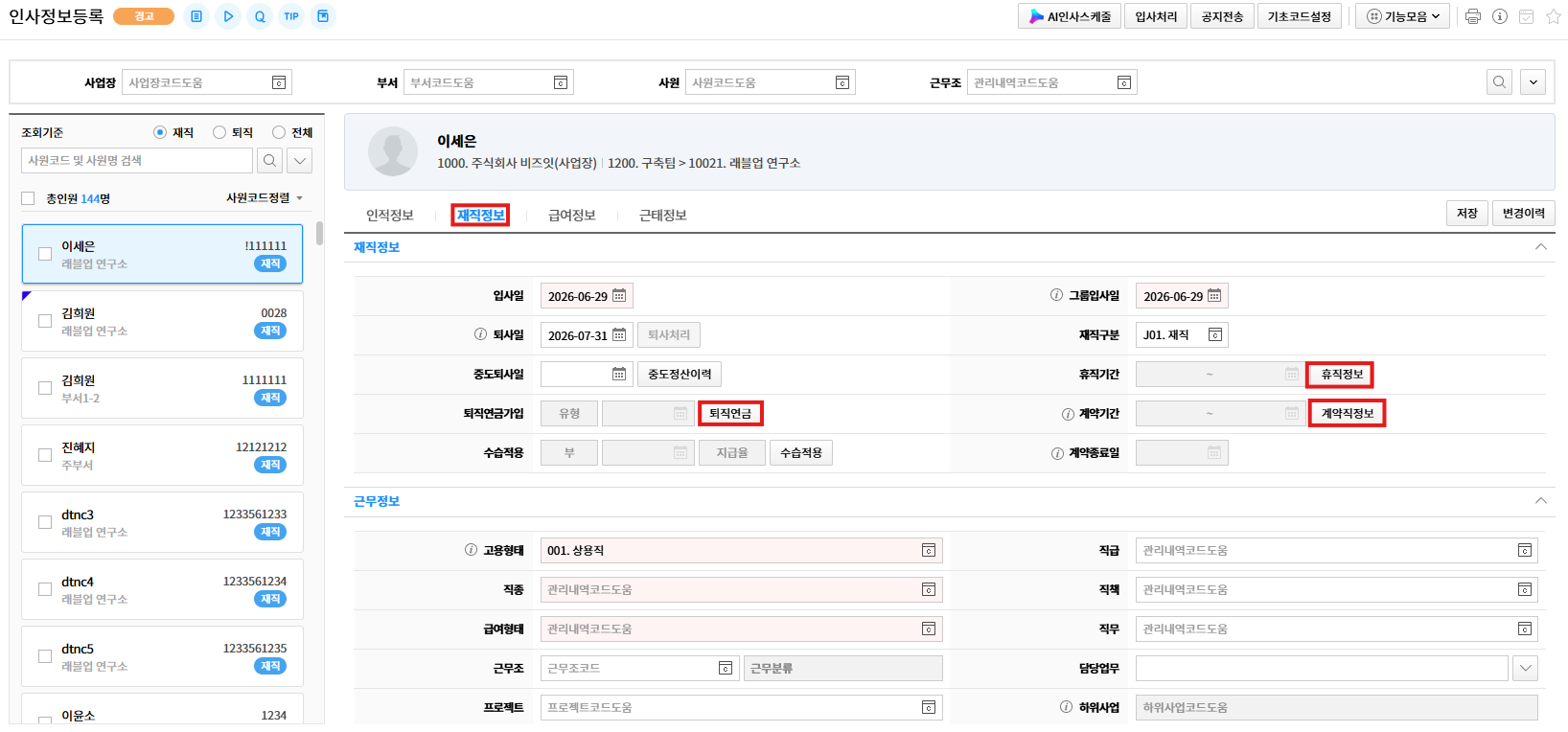
Task: Search employees with list magnifier icon
Action: pyautogui.click(x=270, y=161)
